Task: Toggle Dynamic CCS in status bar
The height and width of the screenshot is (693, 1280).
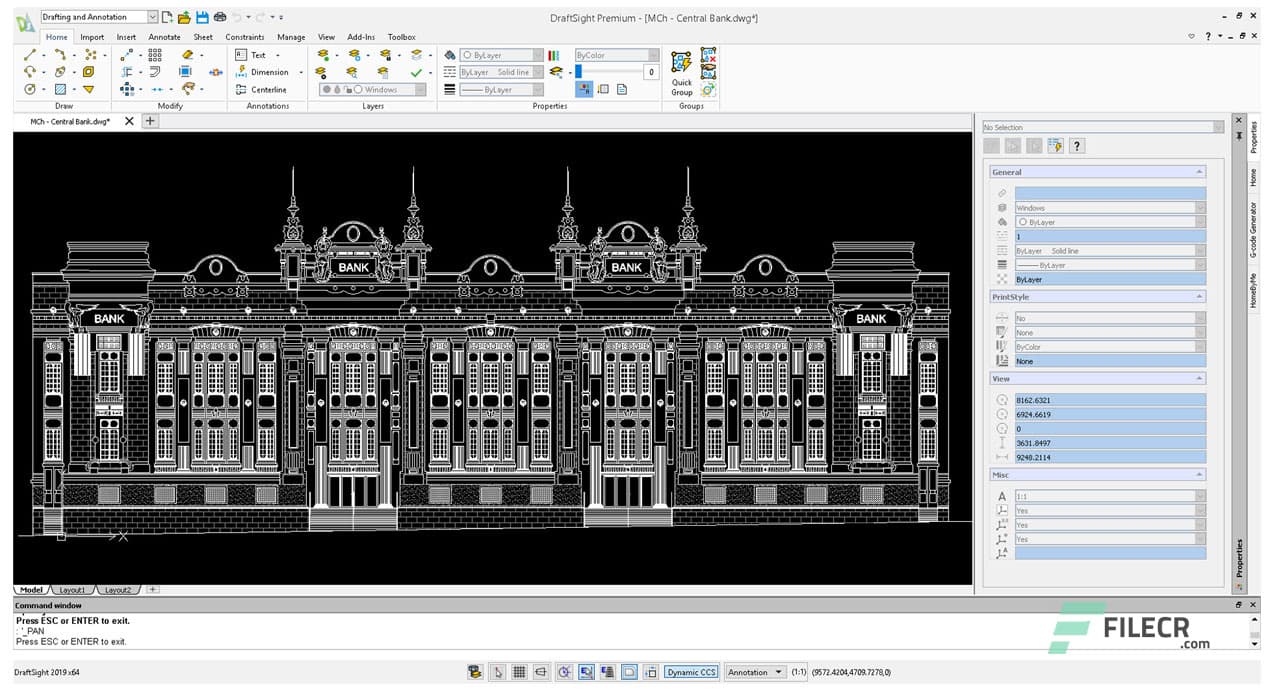Action: [x=691, y=672]
